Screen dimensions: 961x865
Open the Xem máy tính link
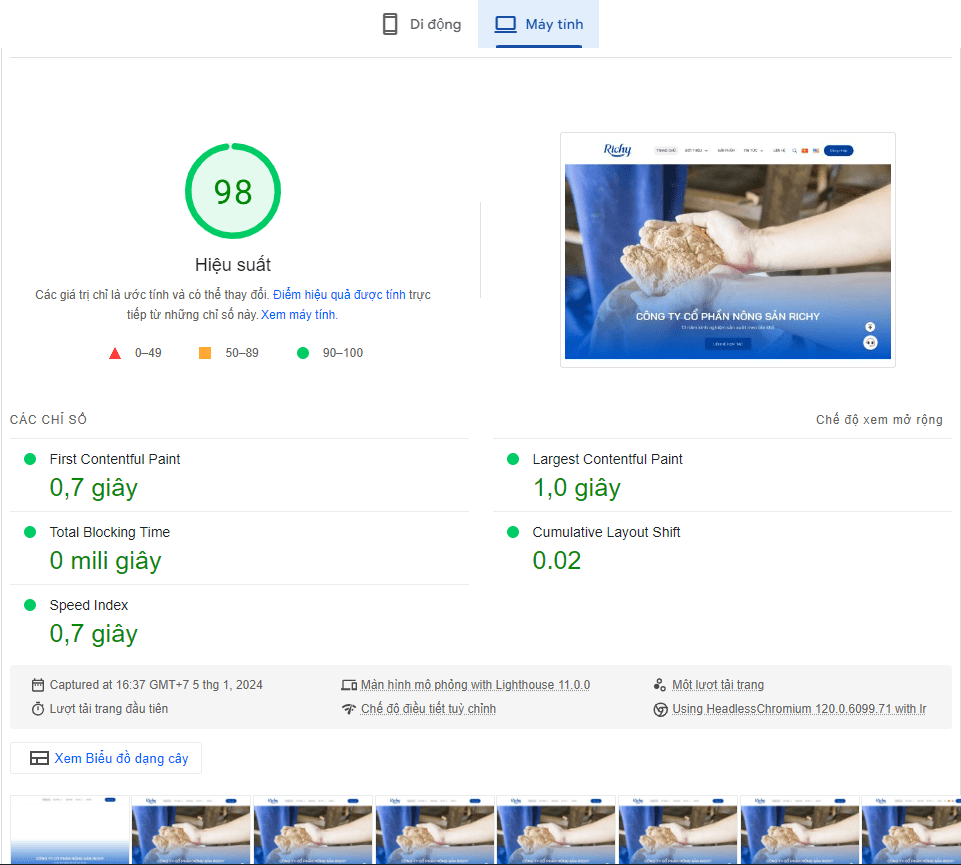[298, 314]
